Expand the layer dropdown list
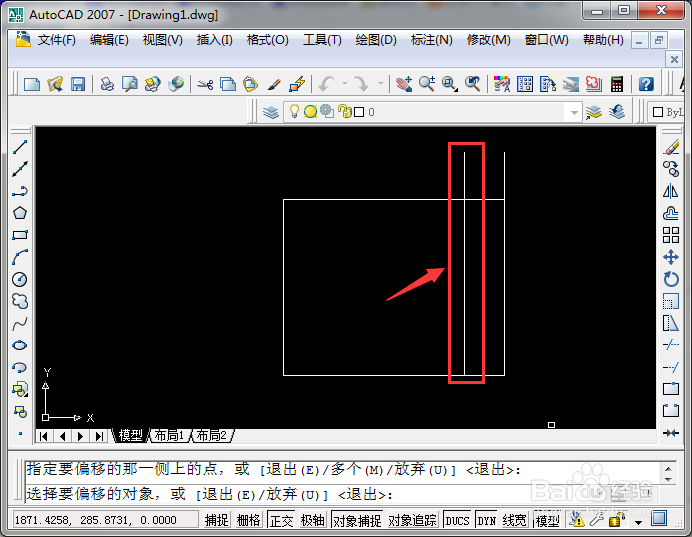Screen dimensions: 692x537 [x=574, y=112]
